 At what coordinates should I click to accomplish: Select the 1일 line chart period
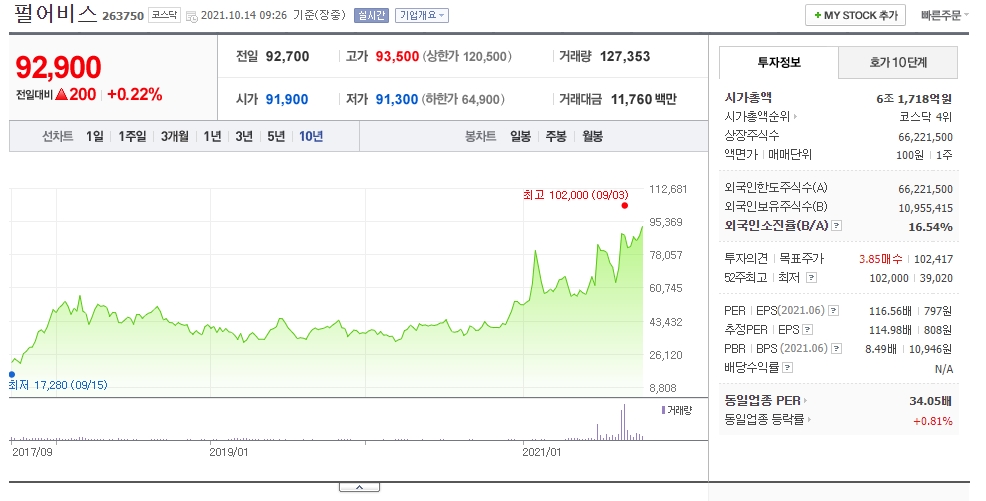[95, 136]
